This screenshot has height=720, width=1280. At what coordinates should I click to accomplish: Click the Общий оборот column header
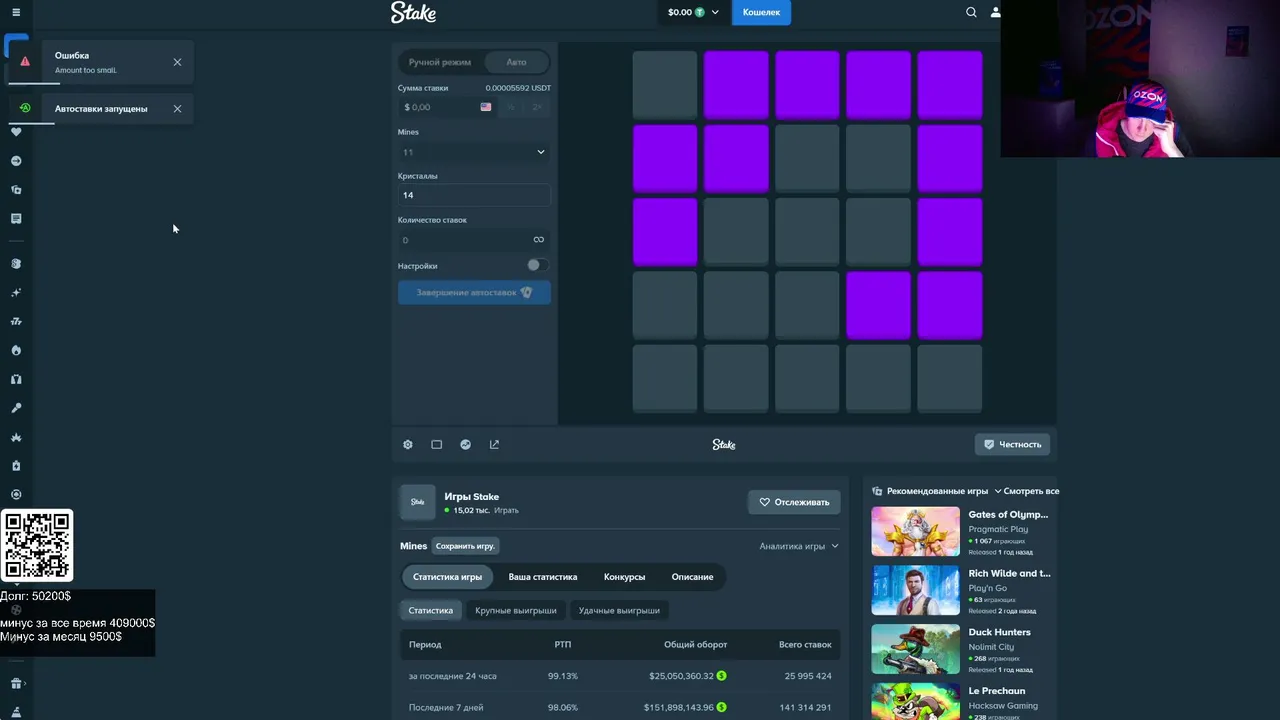pyautogui.click(x=695, y=645)
